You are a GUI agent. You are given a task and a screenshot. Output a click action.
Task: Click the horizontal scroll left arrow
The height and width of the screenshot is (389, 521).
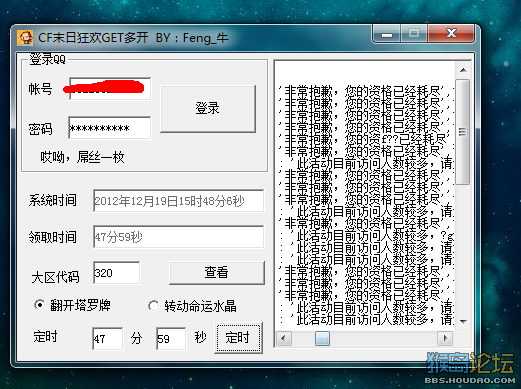tap(284, 339)
